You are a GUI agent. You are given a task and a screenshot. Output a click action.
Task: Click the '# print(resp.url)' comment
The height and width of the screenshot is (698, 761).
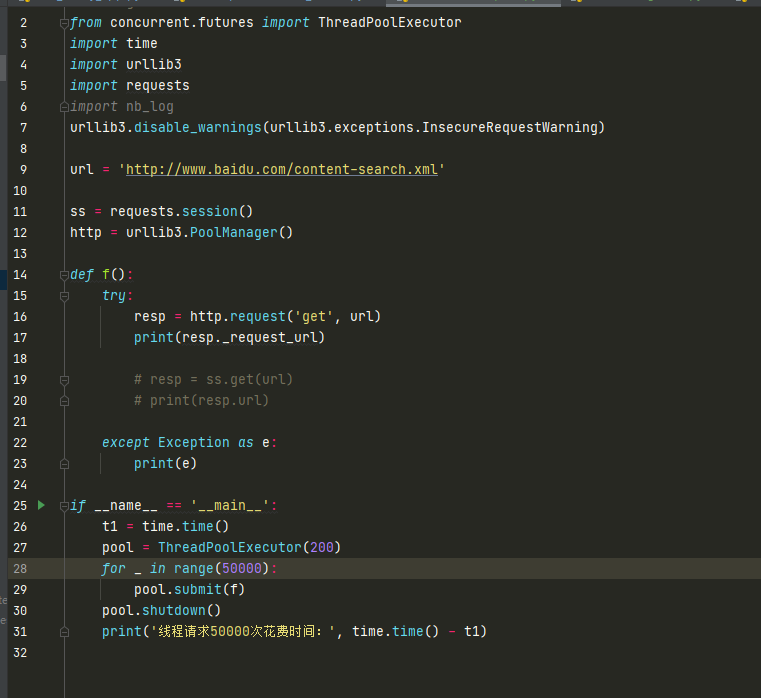click(x=201, y=400)
